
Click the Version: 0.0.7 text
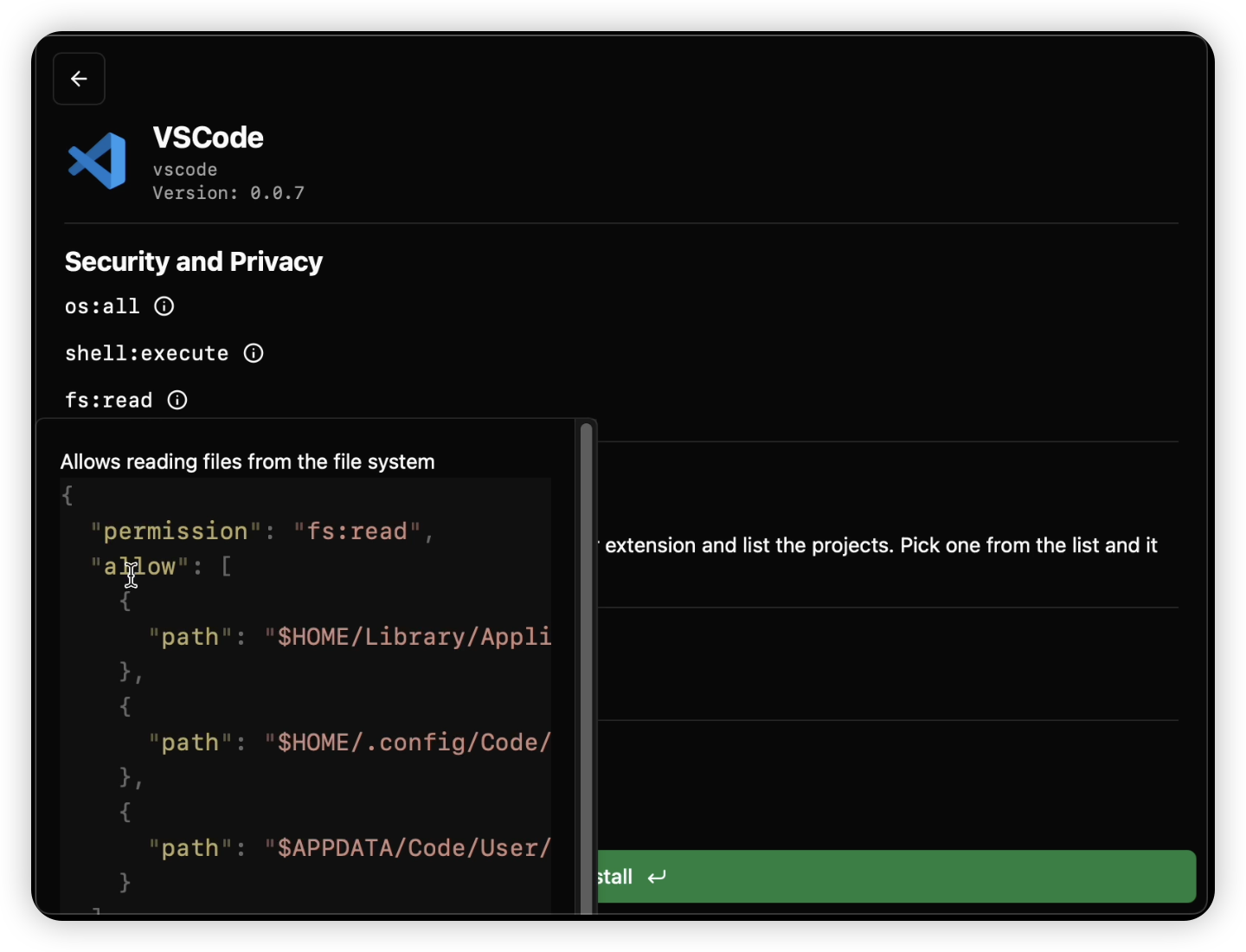[x=228, y=193]
